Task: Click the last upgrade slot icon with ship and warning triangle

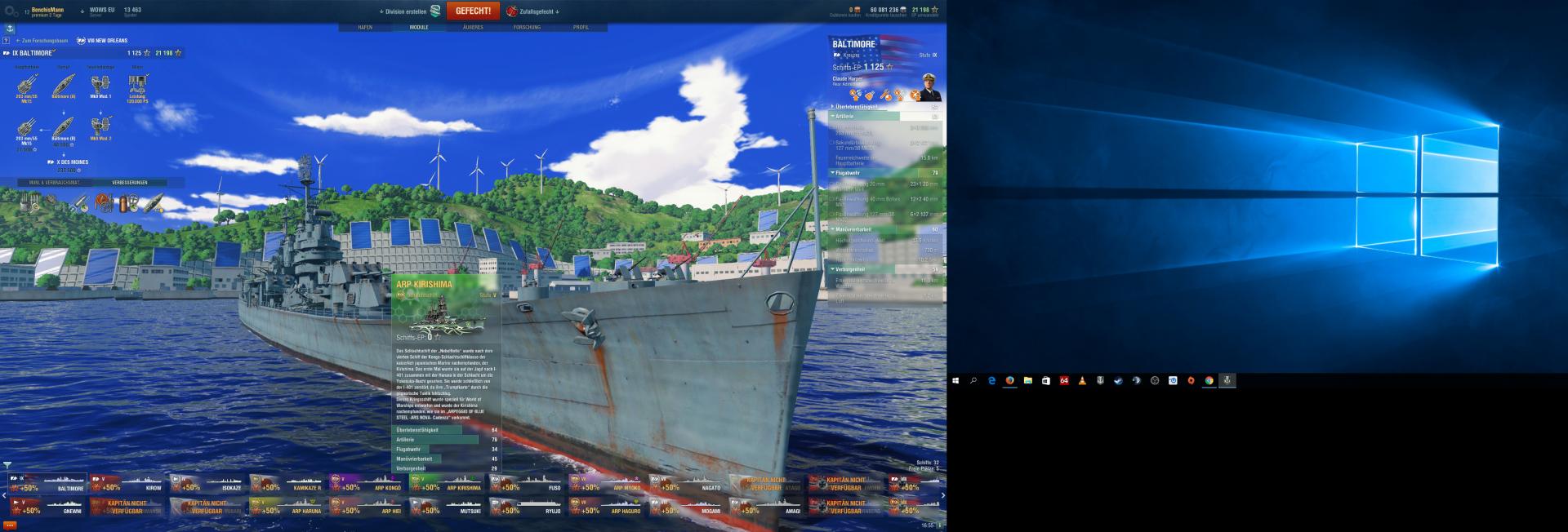Action: point(152,203)
